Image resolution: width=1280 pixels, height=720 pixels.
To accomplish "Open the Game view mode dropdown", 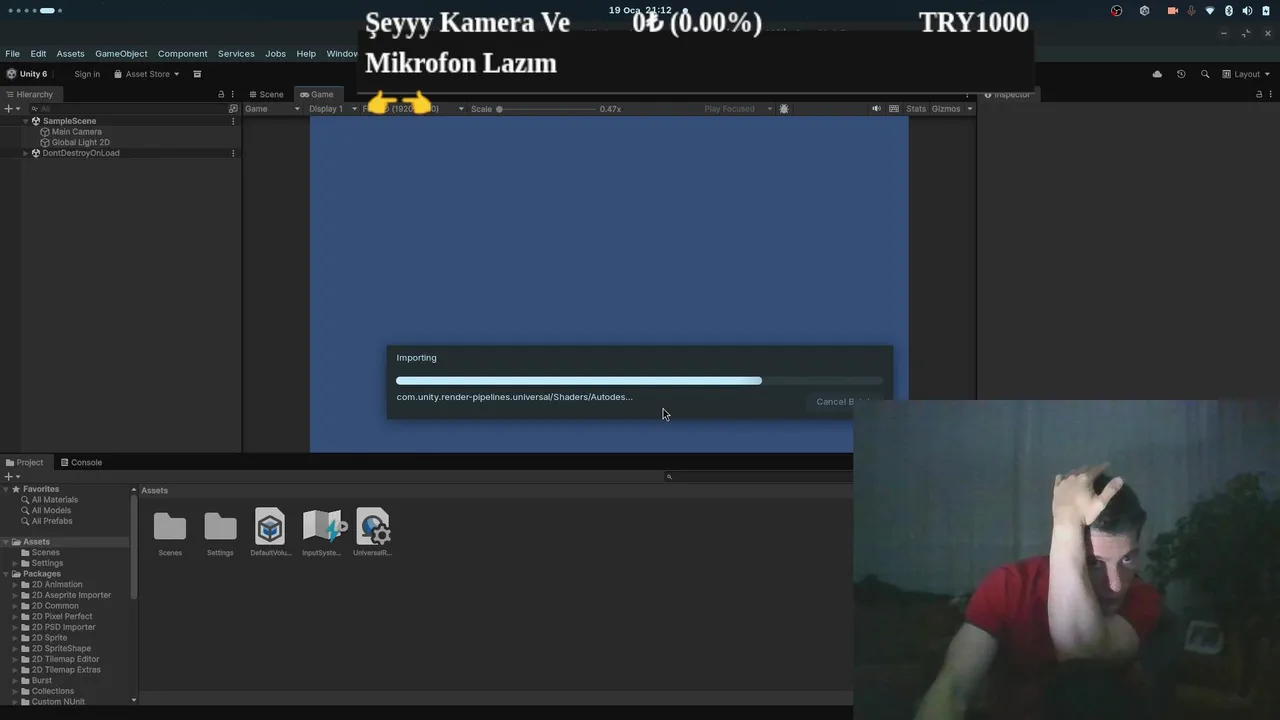I will tap(272, 109).
